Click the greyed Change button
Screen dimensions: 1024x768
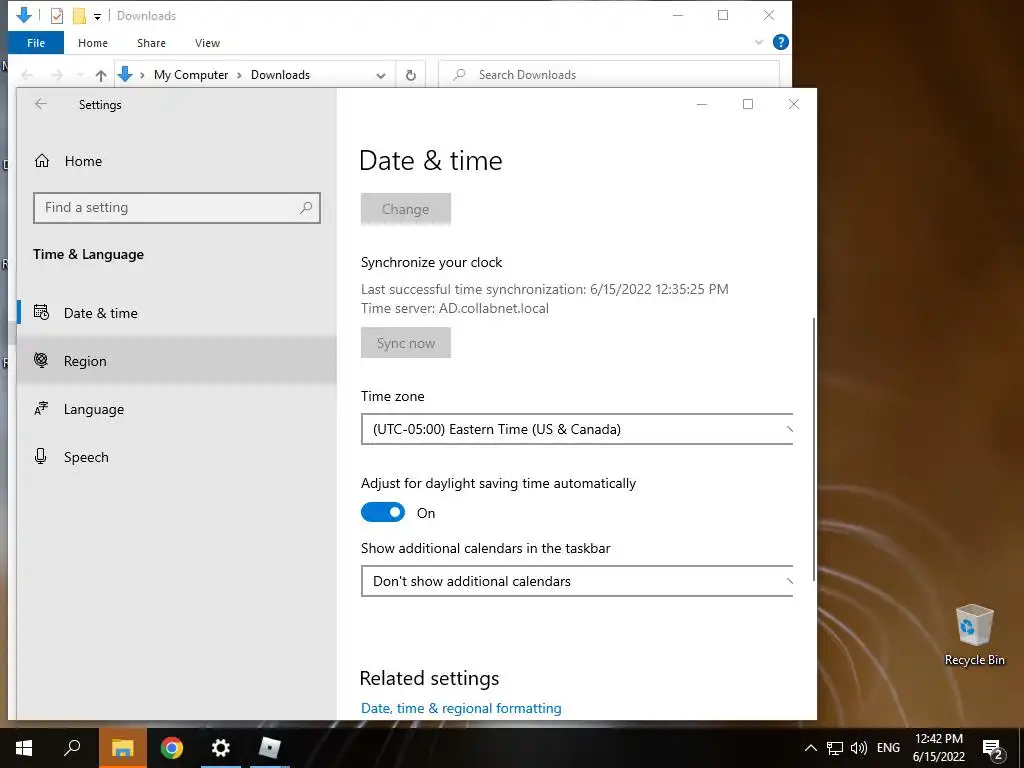(406, 209)
